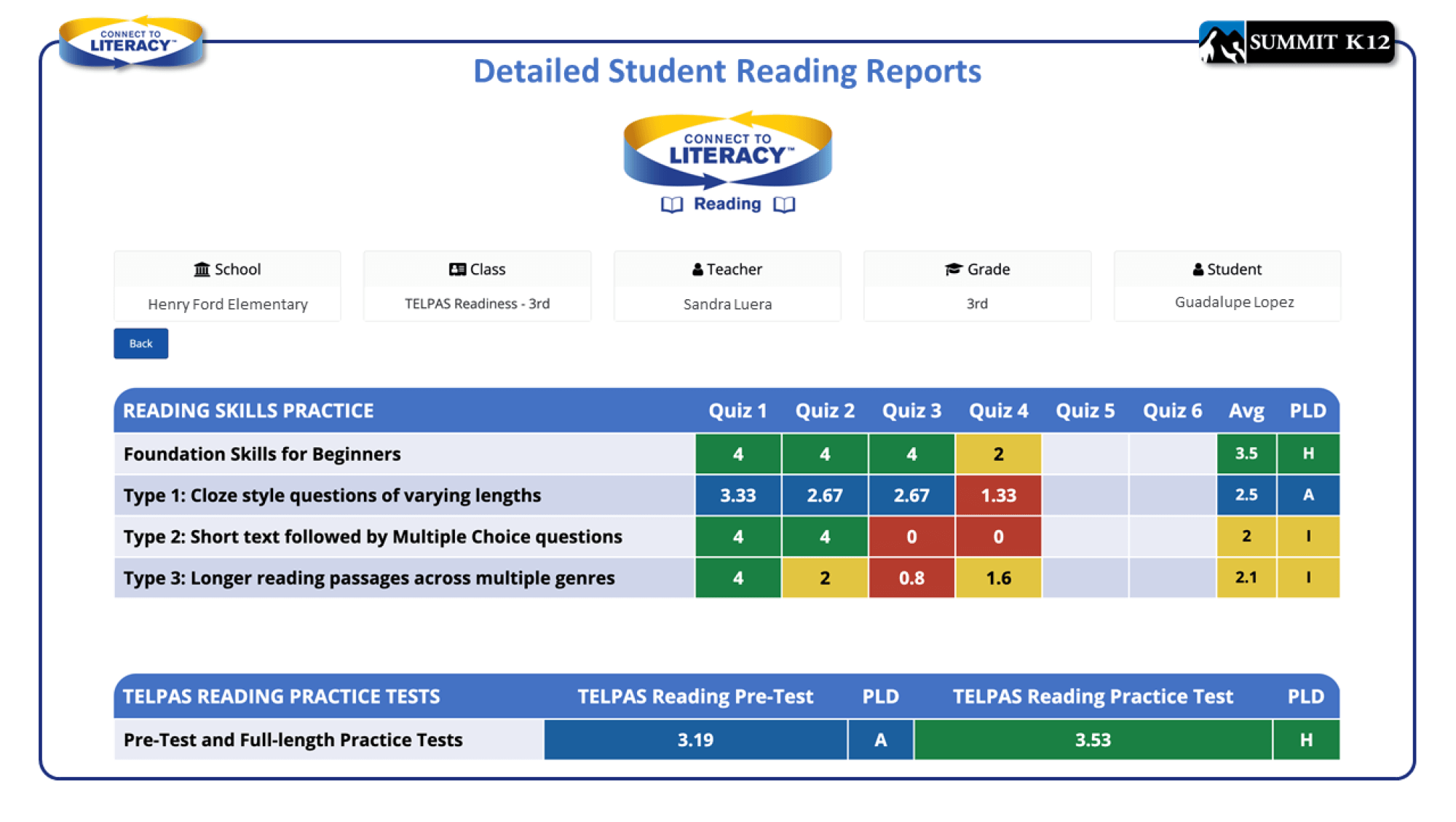Click Type 2 average score 2

1246,537
